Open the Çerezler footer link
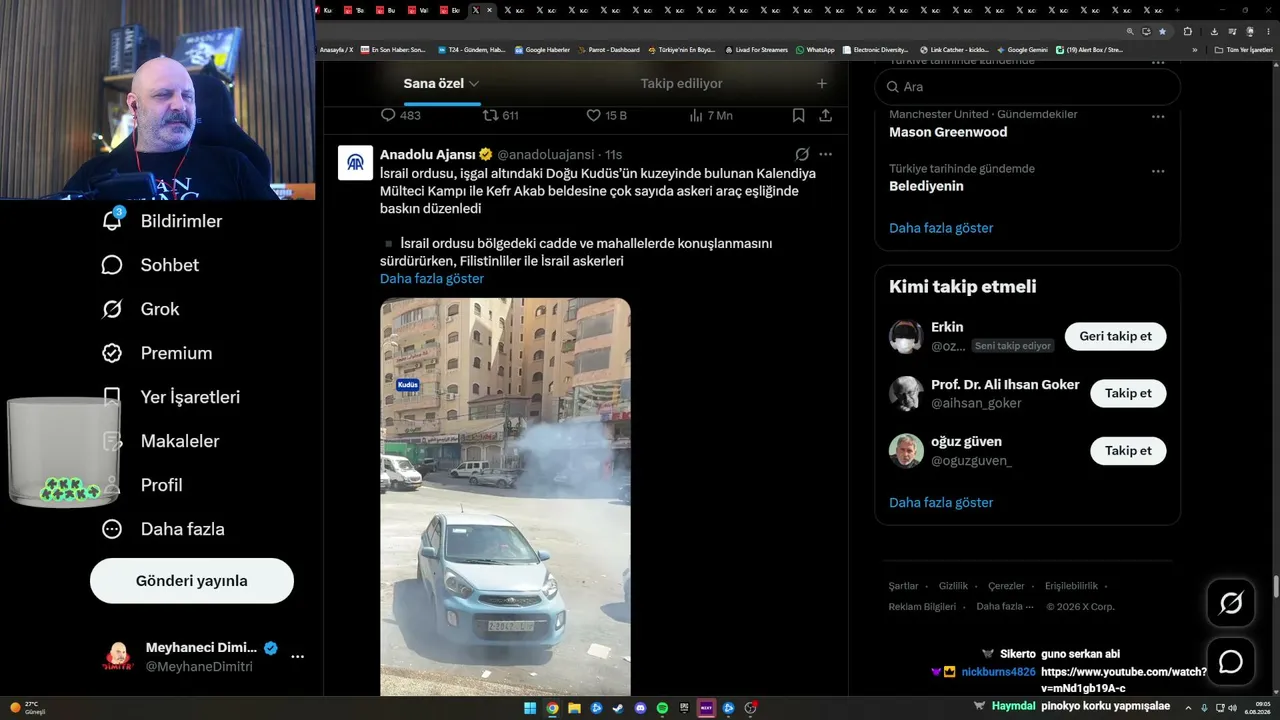Screen dimensions: 1280x720 point(1006,586)
